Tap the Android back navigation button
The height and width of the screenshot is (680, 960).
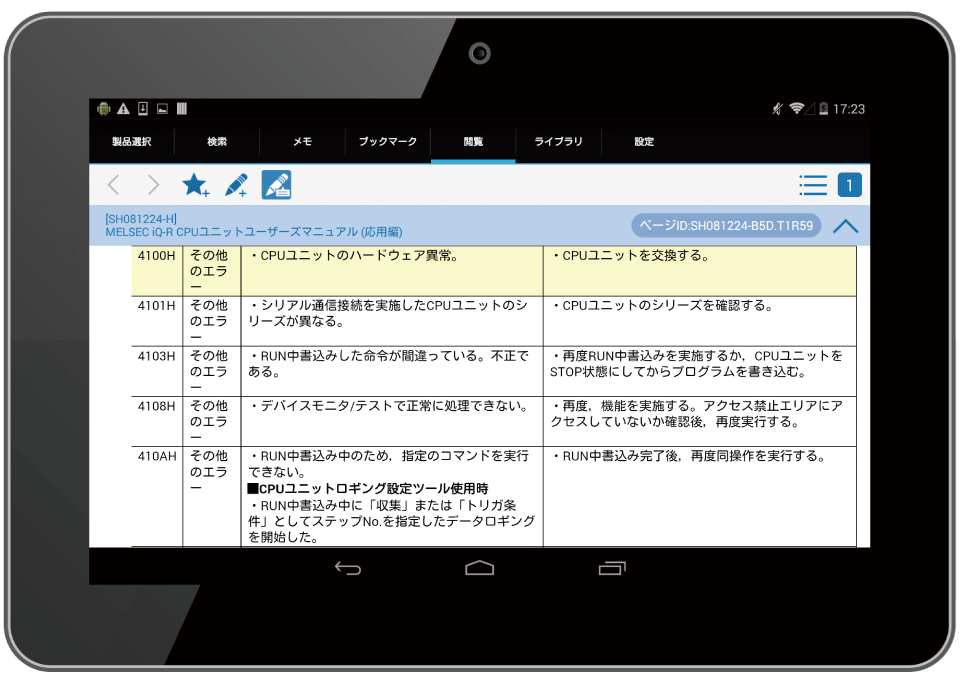coord(348,568)
